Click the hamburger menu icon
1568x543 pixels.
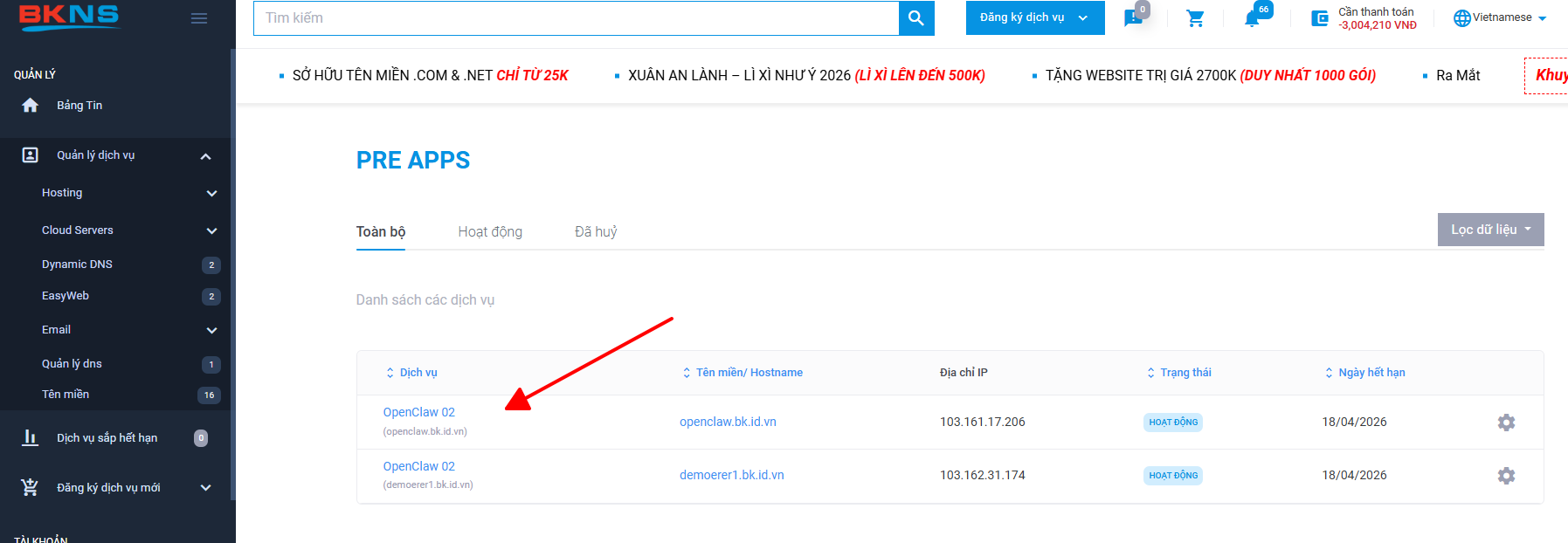point(199,18)
